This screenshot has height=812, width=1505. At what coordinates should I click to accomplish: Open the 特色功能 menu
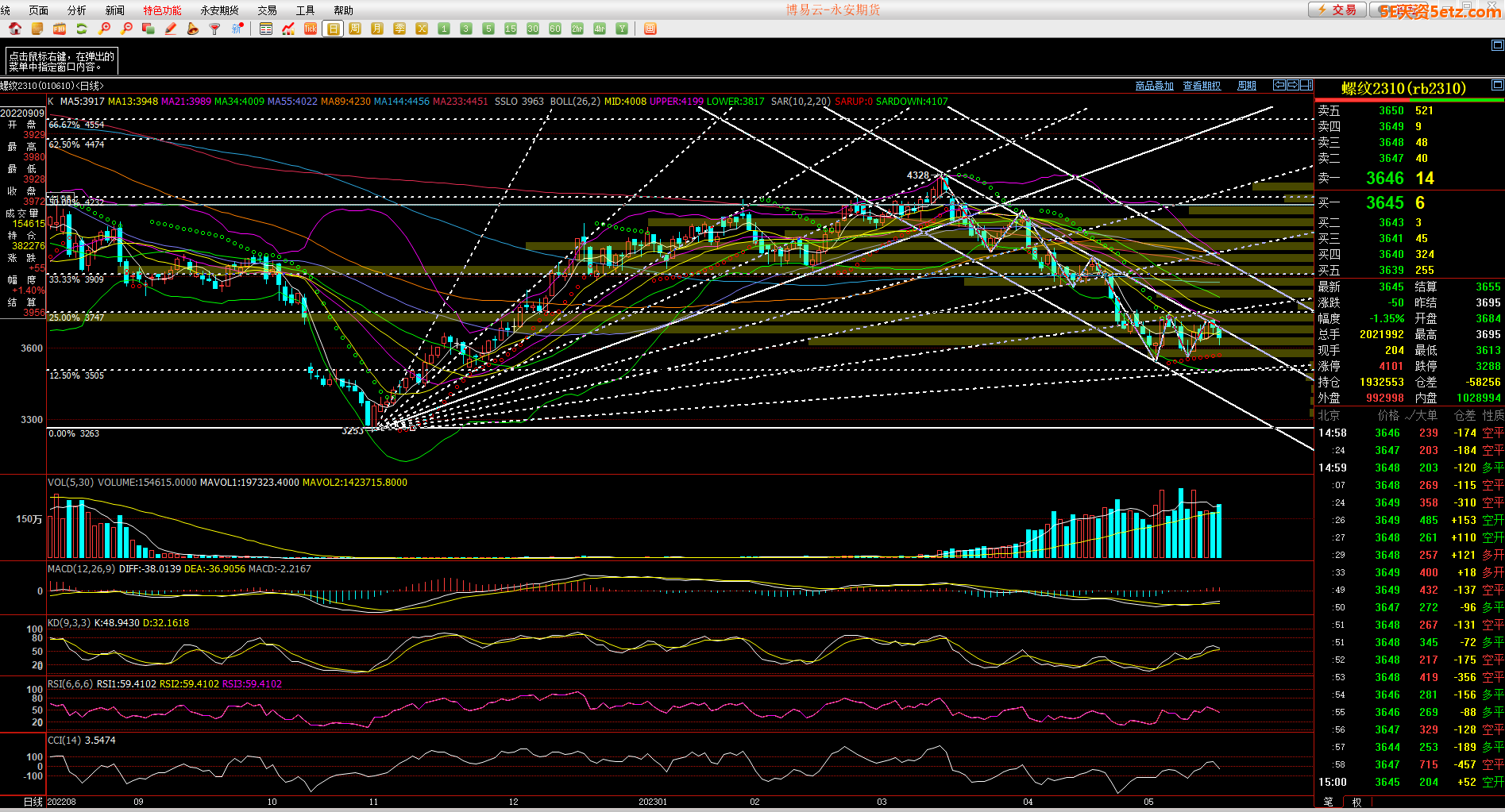pyautogui.click(x=162, y=10)
